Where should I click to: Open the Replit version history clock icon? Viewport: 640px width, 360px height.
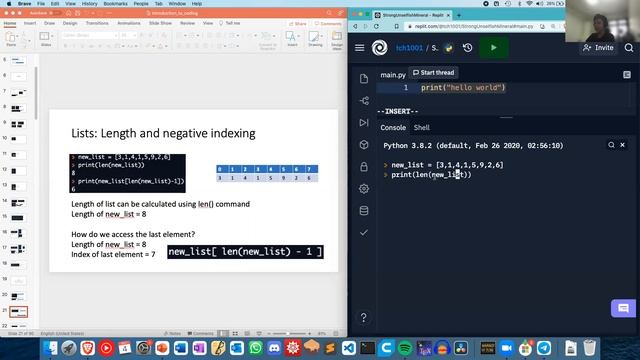pyautogui.click(x=468, y=48)
